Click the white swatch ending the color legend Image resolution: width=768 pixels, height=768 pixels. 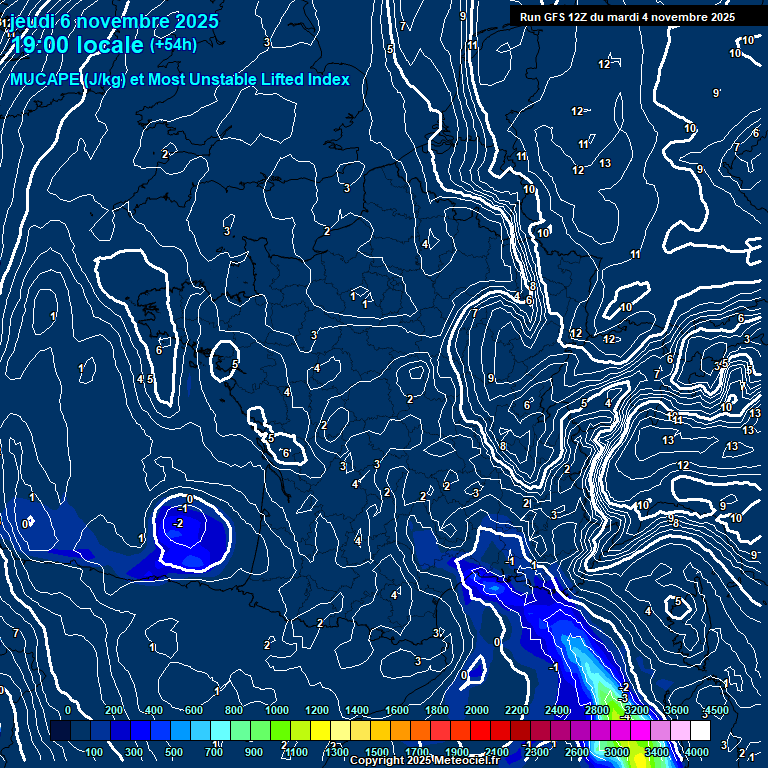point(700,730)
